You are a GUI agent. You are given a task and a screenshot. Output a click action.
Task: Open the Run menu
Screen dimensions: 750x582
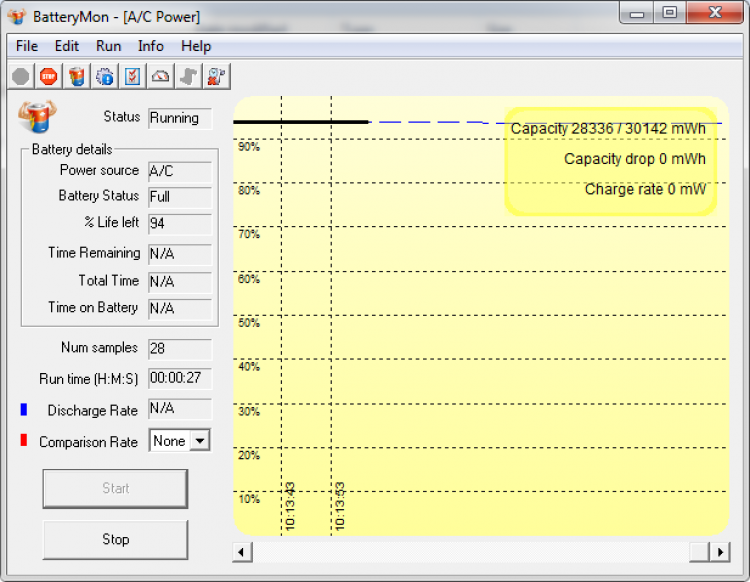pos(109,46)
